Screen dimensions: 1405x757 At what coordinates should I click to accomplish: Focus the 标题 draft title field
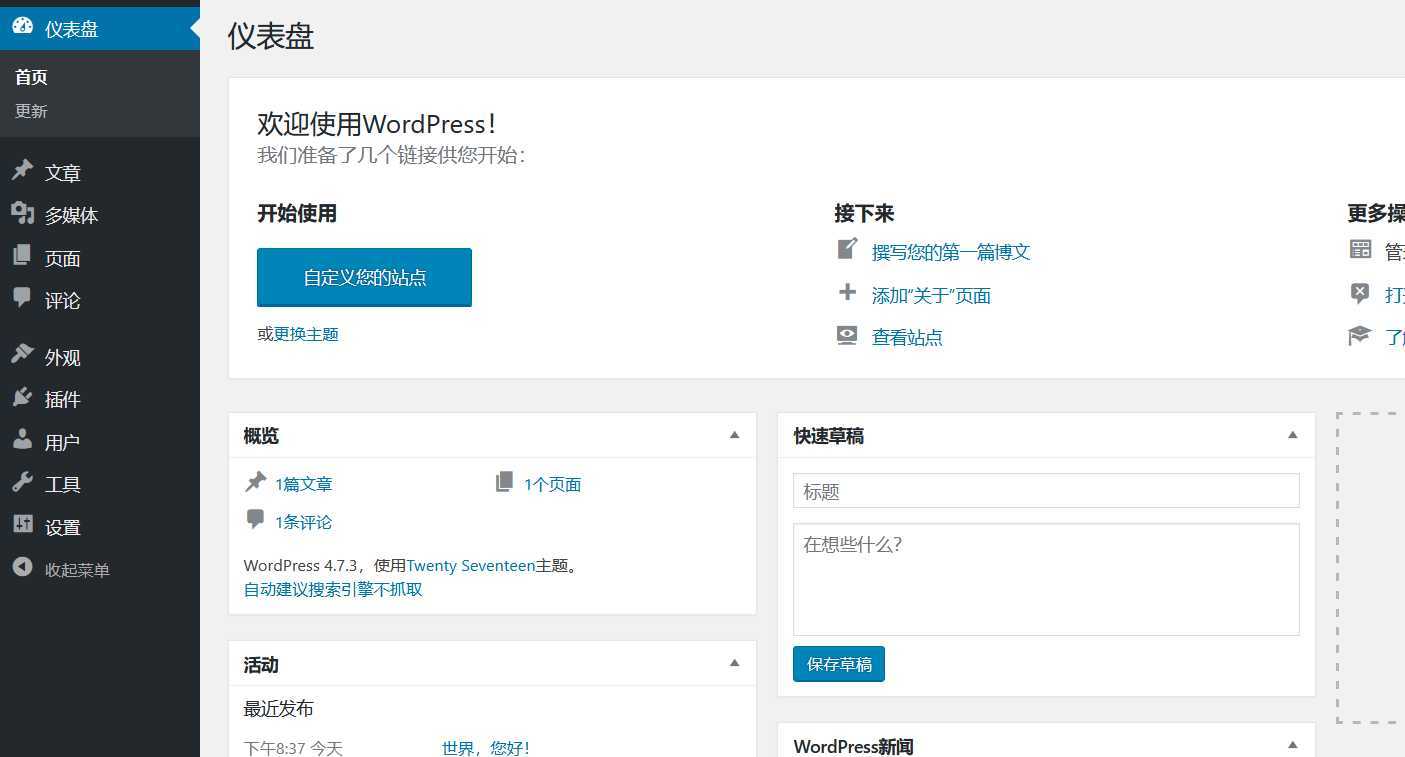[1046, 491]
